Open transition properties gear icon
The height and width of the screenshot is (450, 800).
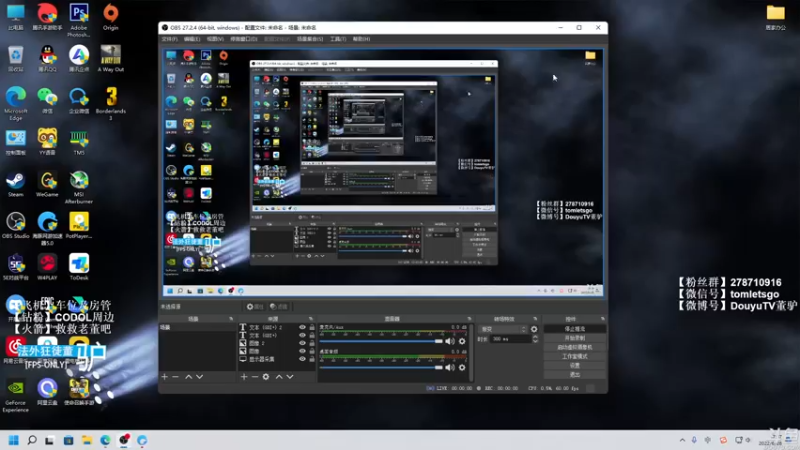click(534, 329)
